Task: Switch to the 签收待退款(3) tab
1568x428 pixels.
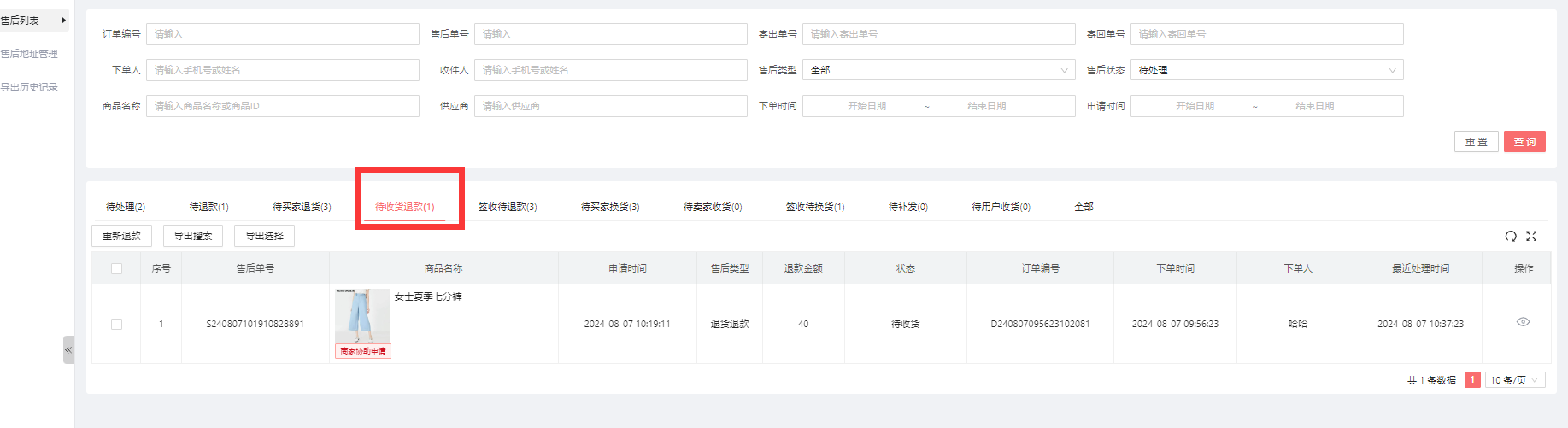Action: pyautogui.click(x=508, y=207)
